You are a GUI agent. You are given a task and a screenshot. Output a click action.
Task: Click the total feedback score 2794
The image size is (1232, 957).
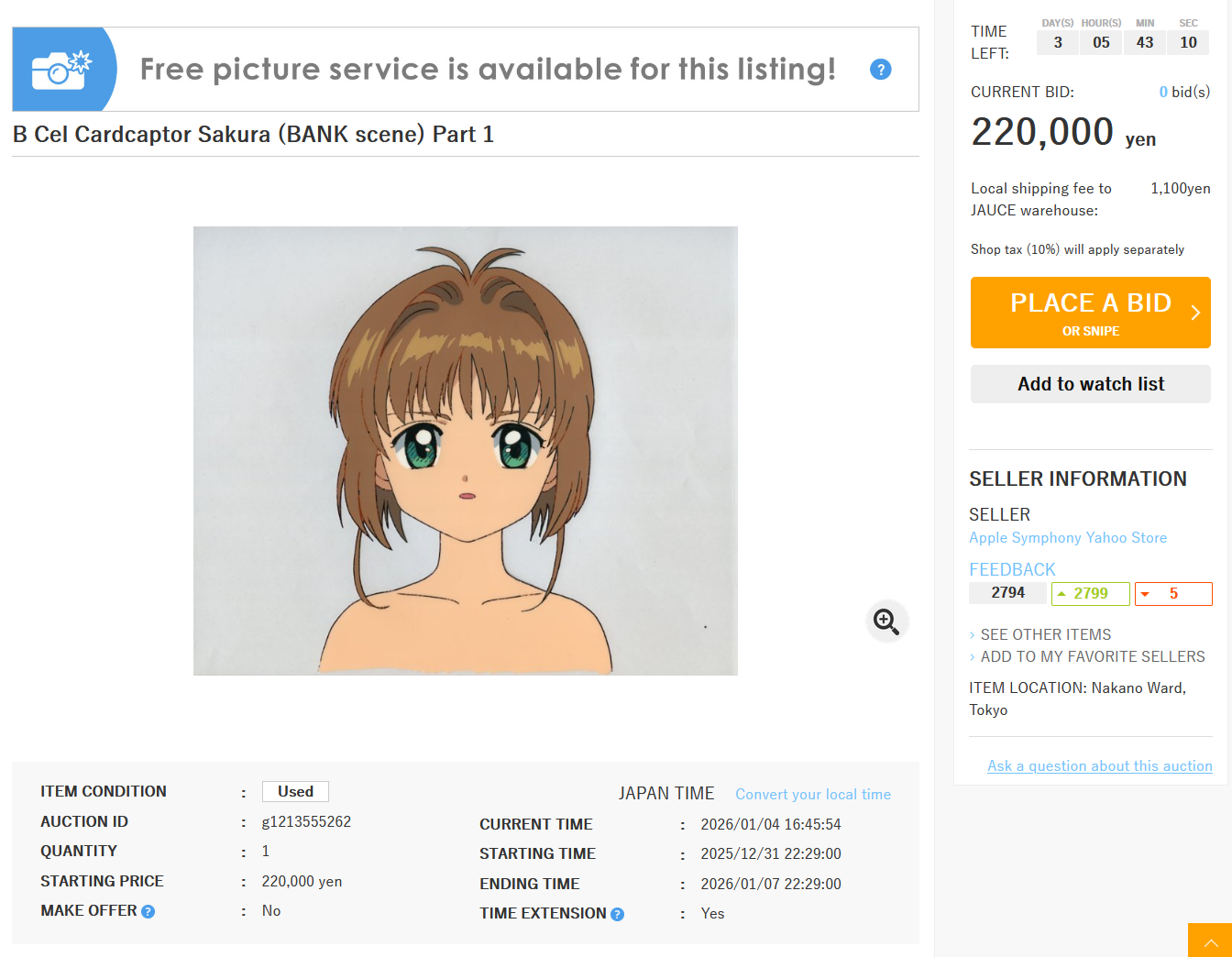[x=1007, y=593]
